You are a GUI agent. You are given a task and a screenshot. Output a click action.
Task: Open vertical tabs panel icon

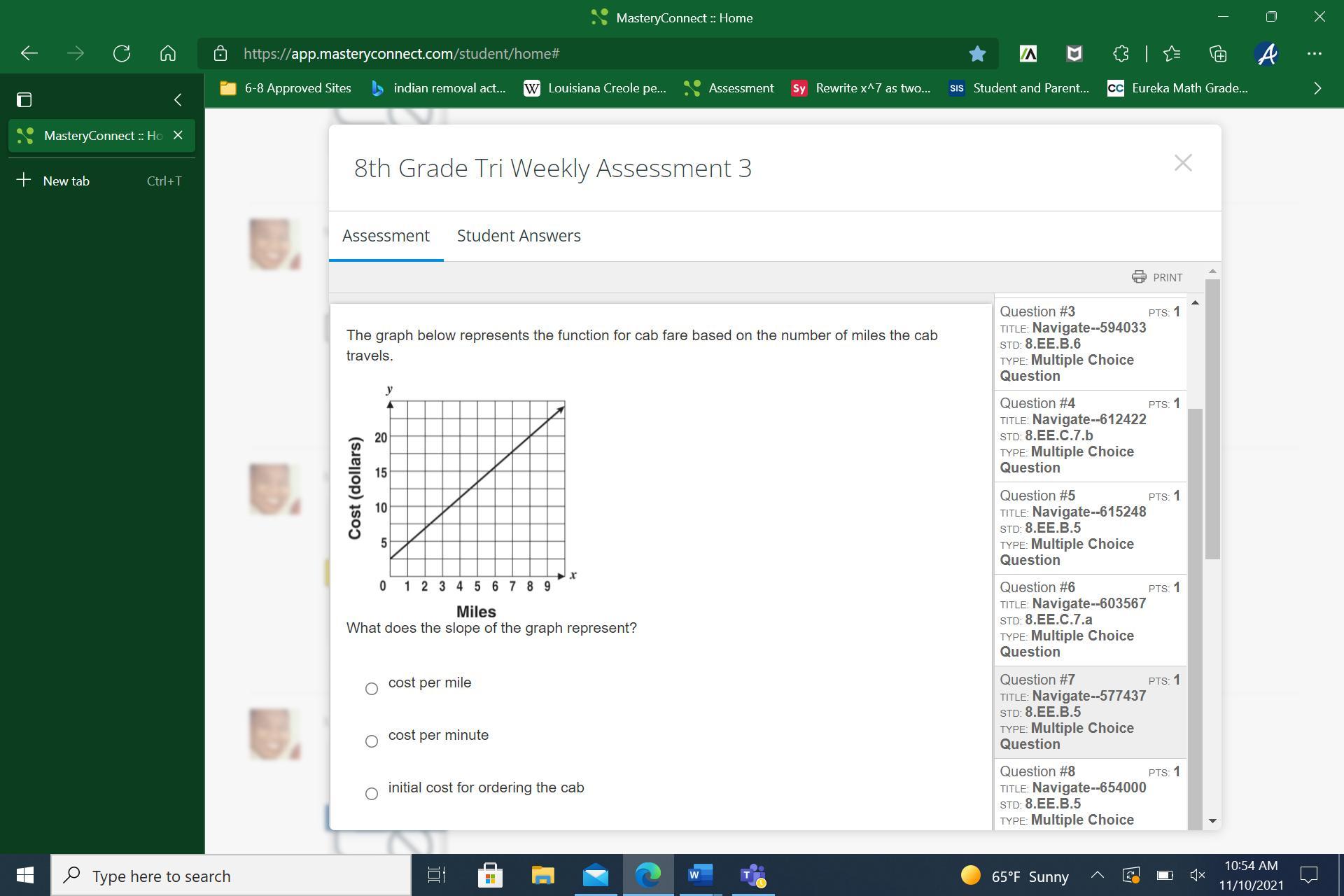(x=24, y=99)
